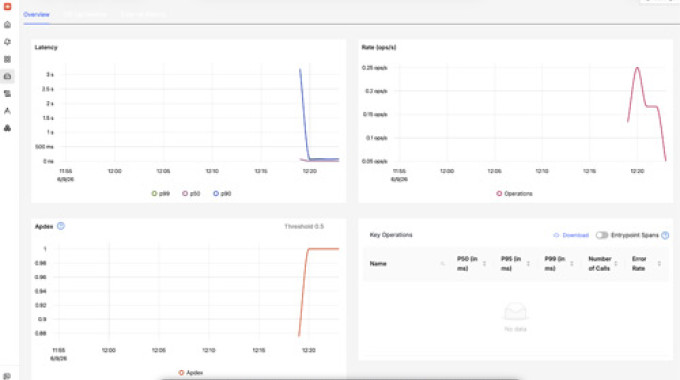Screen dimensions: 680x380
Task: Open the grid dashboards icon in sidebar
Action: tap(7, 59)
